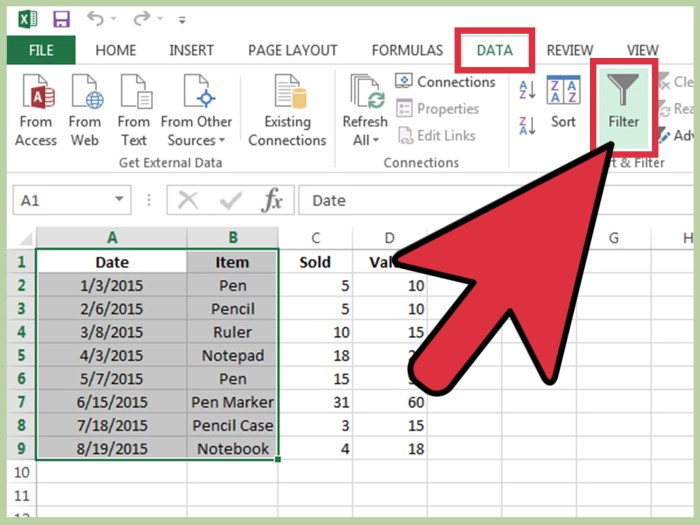Click the Refresh All icon
The height and width of the screenshot is (525, 700).
[x=366, y=92]
